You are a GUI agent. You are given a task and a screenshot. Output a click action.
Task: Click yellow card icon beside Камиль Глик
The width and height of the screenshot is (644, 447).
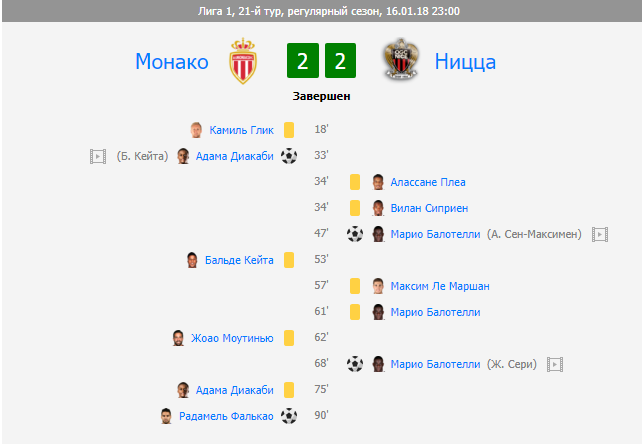(x=289, y=130)
